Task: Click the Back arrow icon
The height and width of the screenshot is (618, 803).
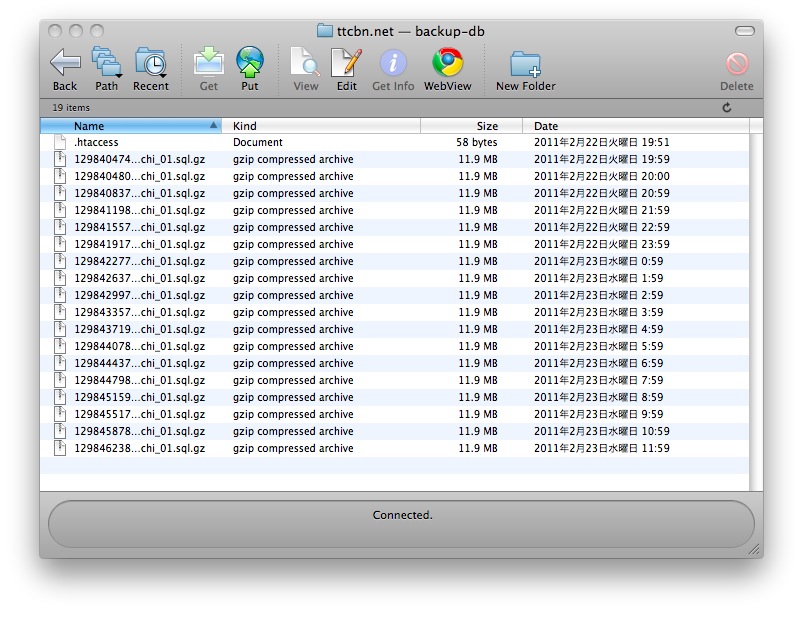Action: [65, 63]
